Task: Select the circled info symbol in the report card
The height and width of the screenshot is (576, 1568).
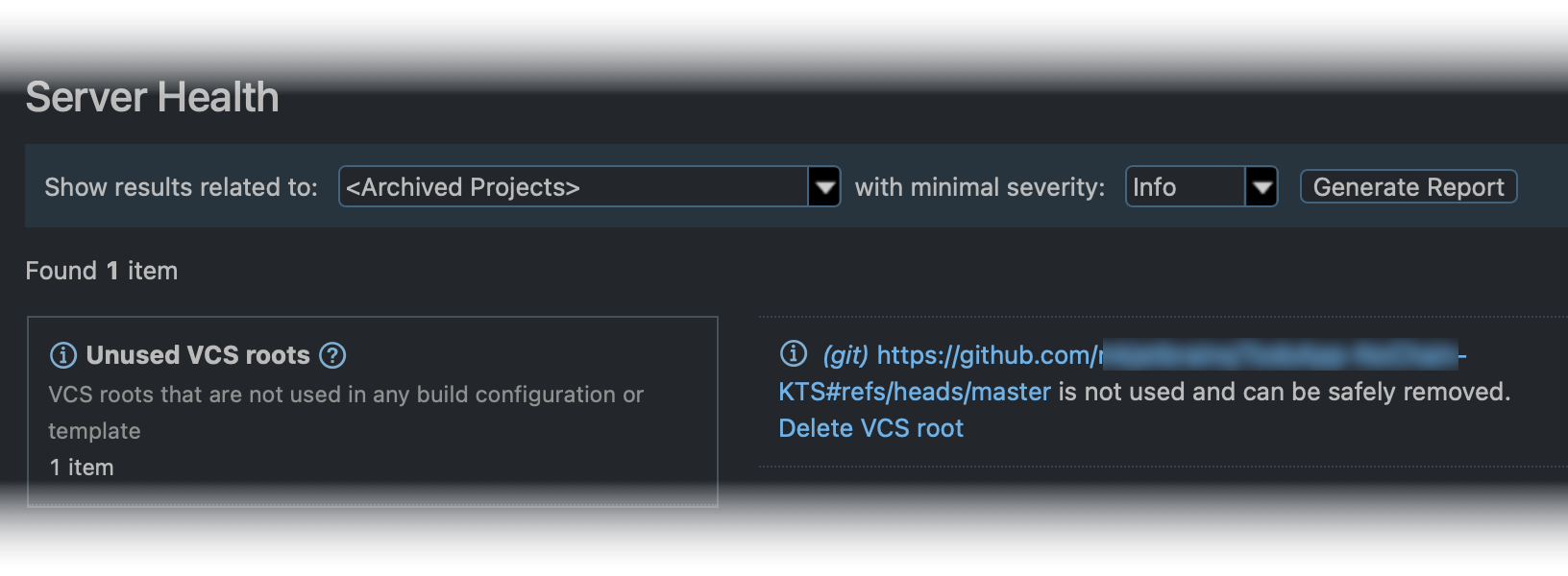Action: point(792,354)
